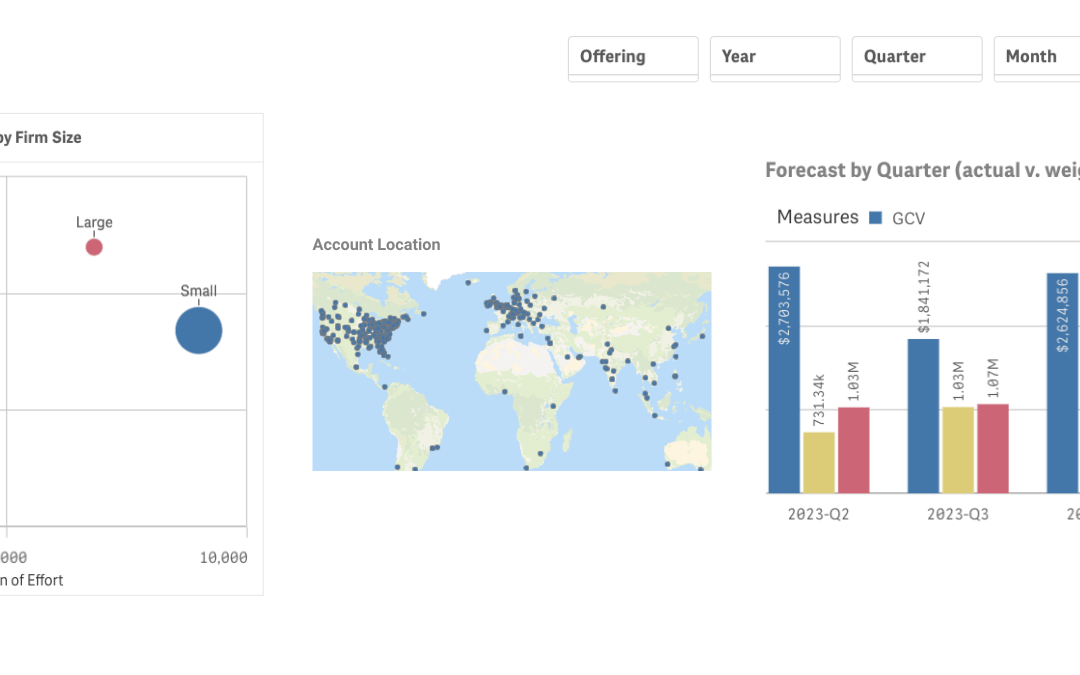
Task: Select the blue $2,624,856 bar
Action: (1063, 383)
